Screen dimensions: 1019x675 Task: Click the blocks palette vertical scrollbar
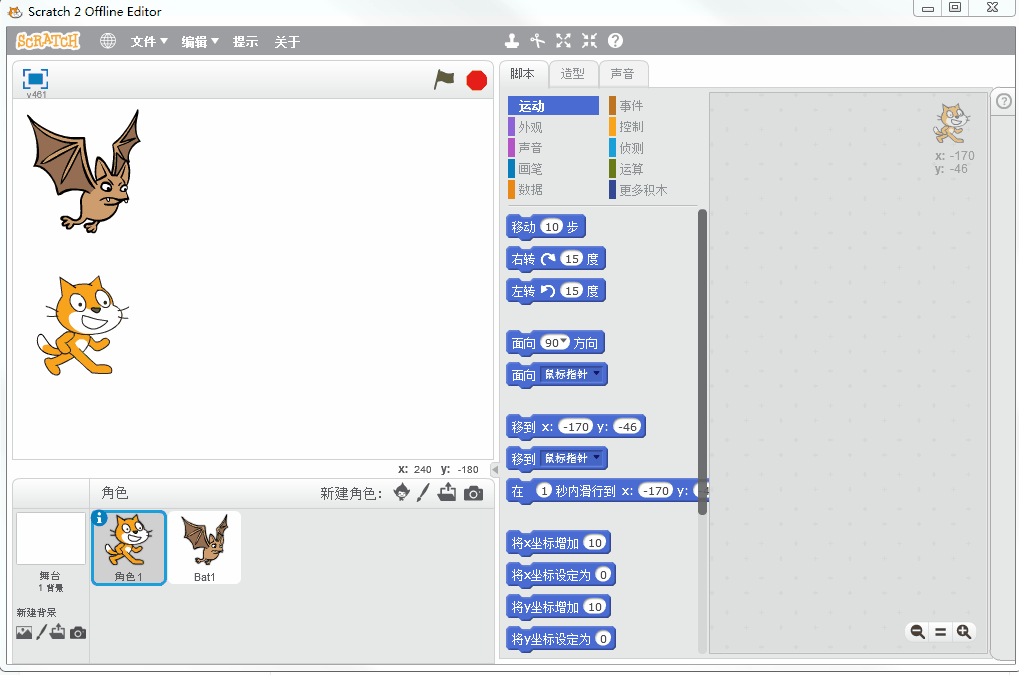(x=702, y=361)
